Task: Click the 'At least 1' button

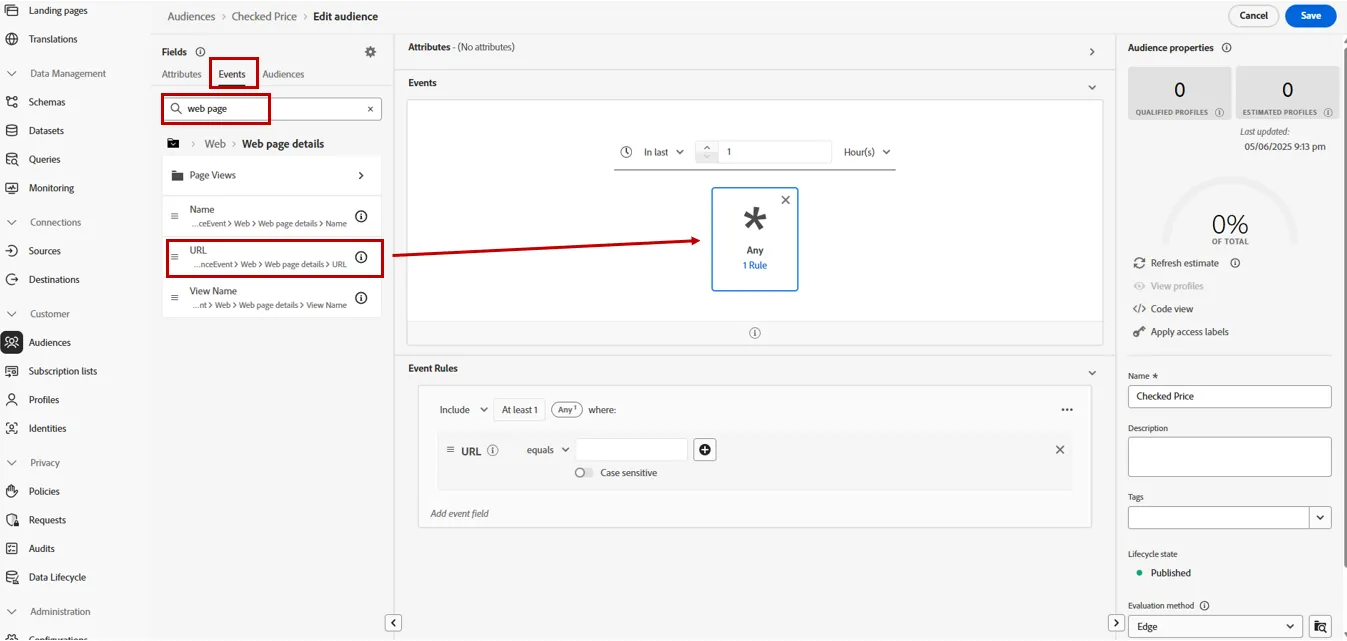Action: pyautogui.click(x=519, y=410)
